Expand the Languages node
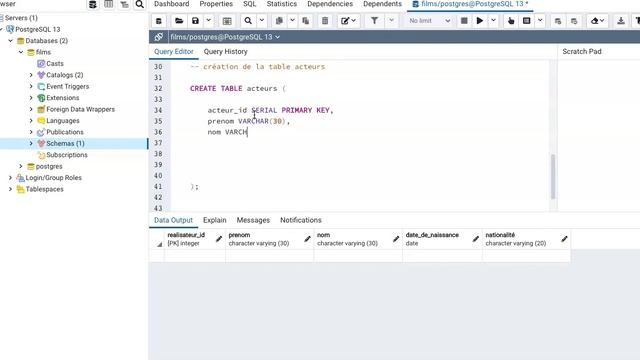Viewport: 640px width, 360px height. tap(31, 121)
